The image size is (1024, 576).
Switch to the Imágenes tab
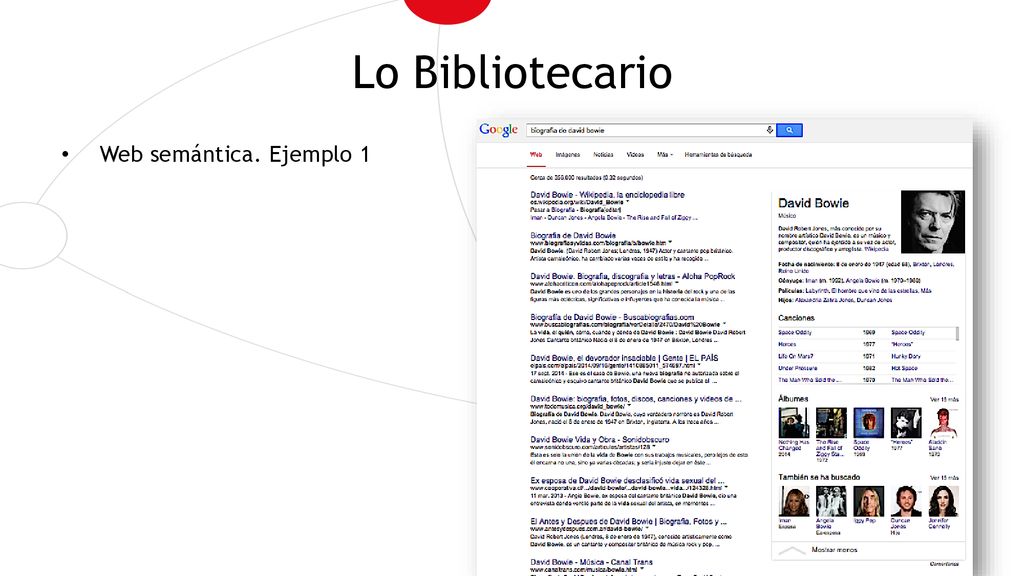[568, 155]
